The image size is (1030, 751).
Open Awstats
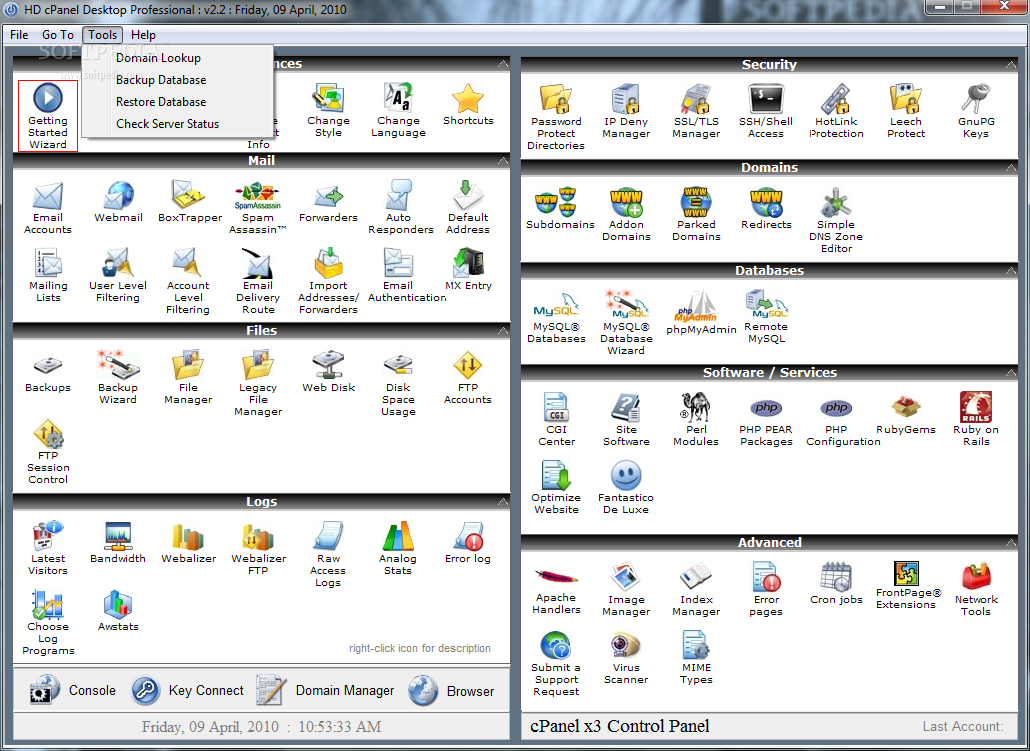click(x=118, y=611)
